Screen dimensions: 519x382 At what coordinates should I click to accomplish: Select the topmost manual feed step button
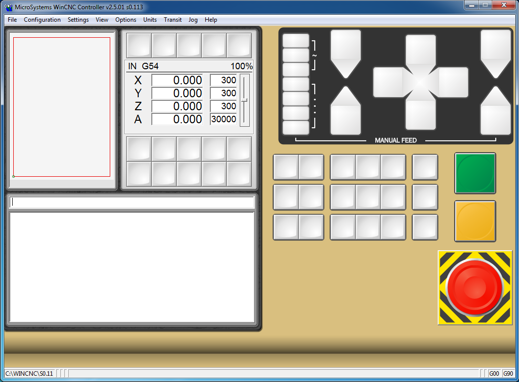coord(296,41)
